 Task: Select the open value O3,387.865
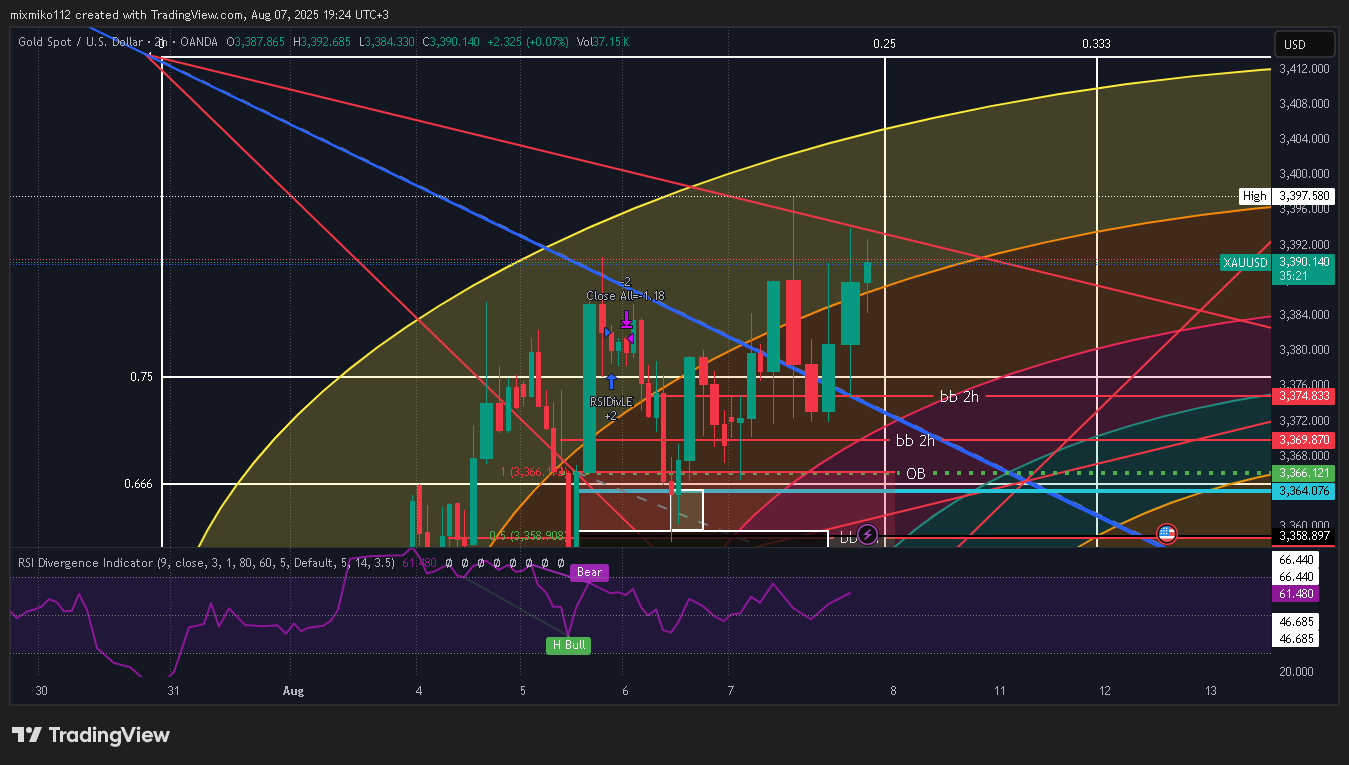coord(256,42)
